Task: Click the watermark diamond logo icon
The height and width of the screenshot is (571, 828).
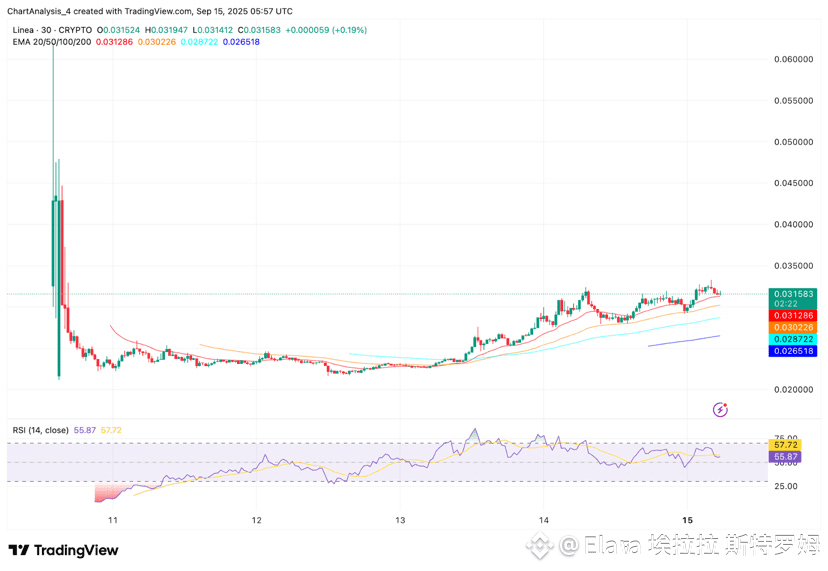Action: pyautogui.click(x=541, y=546)
